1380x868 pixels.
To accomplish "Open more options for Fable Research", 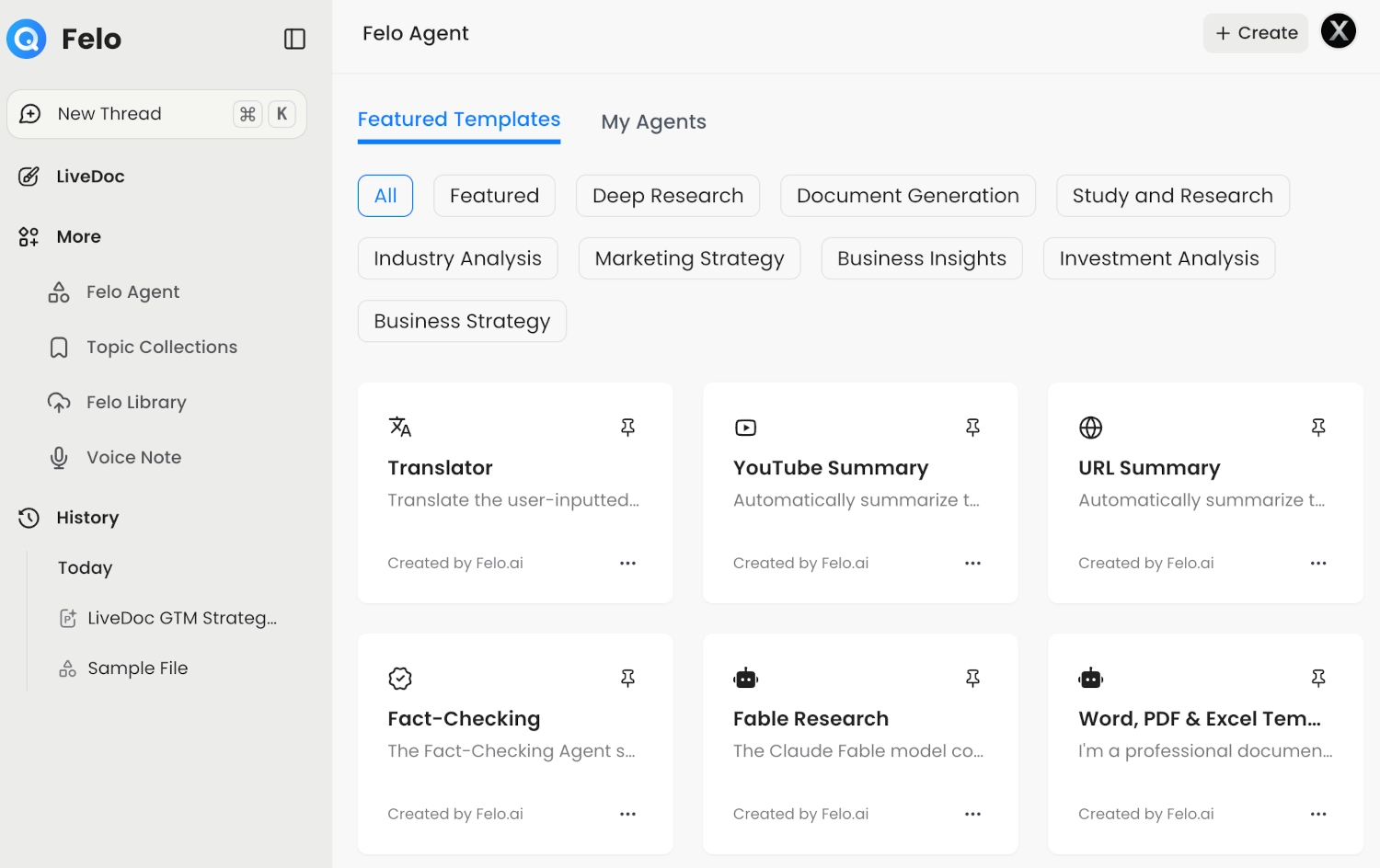I will pos(973,814).
